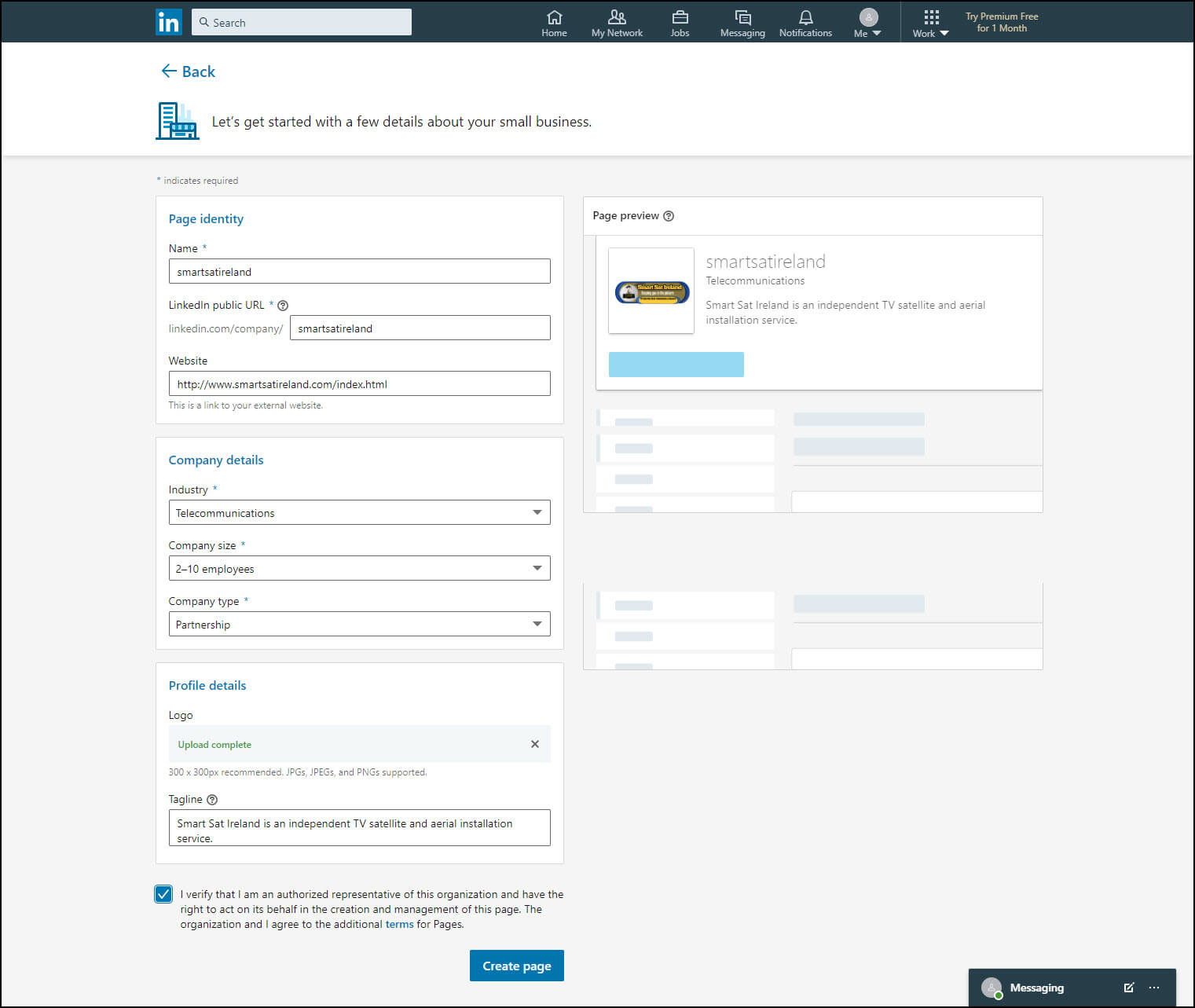The image size is (1195, 1008).
Task: Click the help icon beside Page preview
Action: 669,216
